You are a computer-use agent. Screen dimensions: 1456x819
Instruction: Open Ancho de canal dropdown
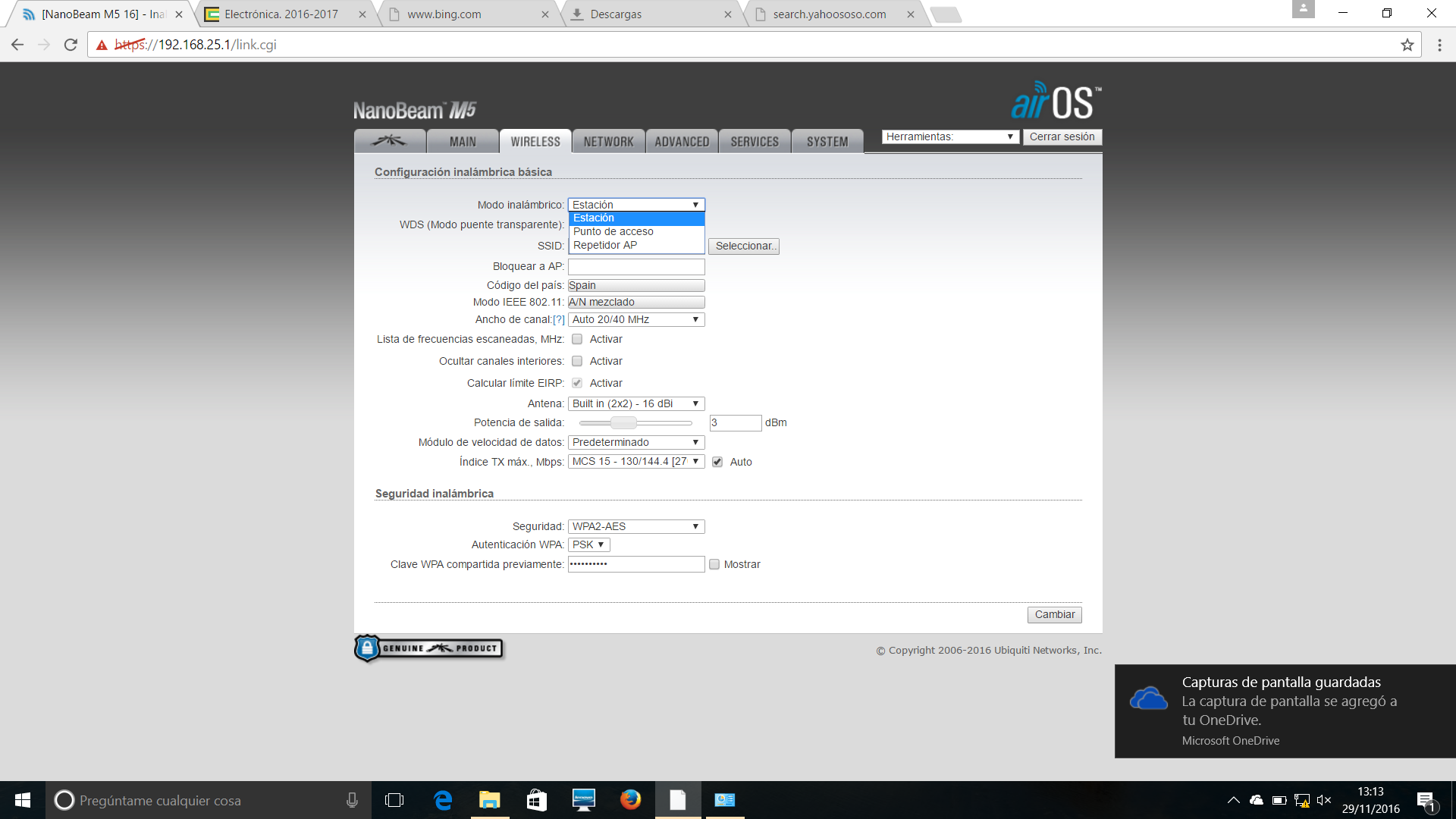tap(636, 319)
